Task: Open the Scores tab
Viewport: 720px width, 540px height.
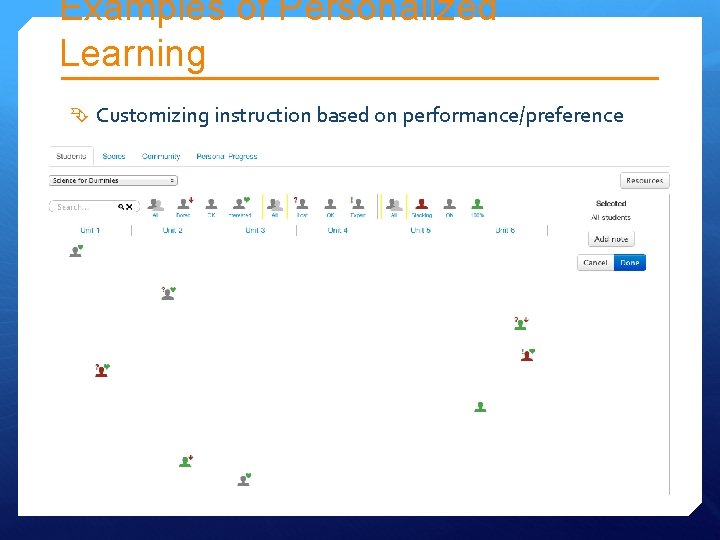Action: pos(114,156)
